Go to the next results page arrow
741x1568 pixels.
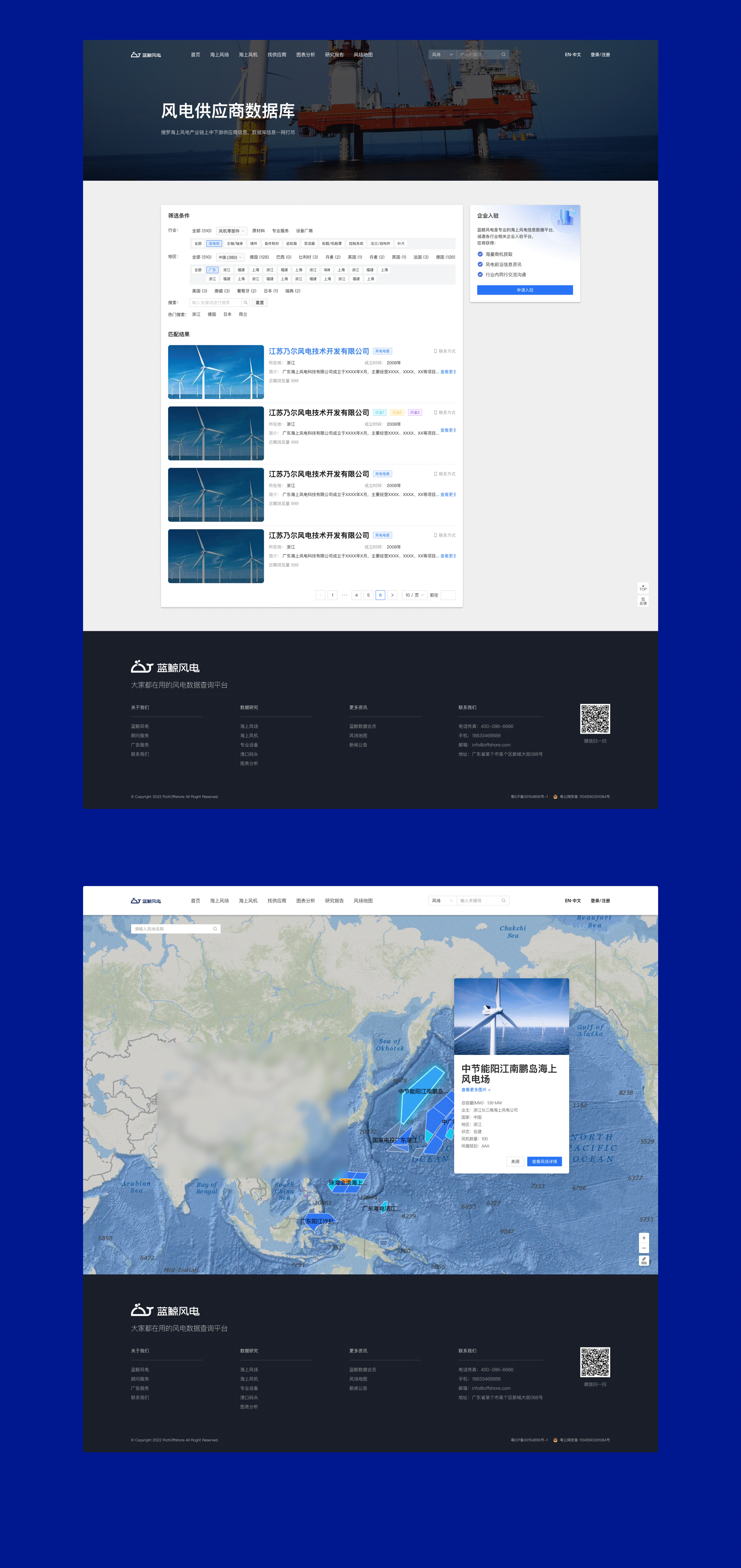pyautogui.click(x=392, y=595)
